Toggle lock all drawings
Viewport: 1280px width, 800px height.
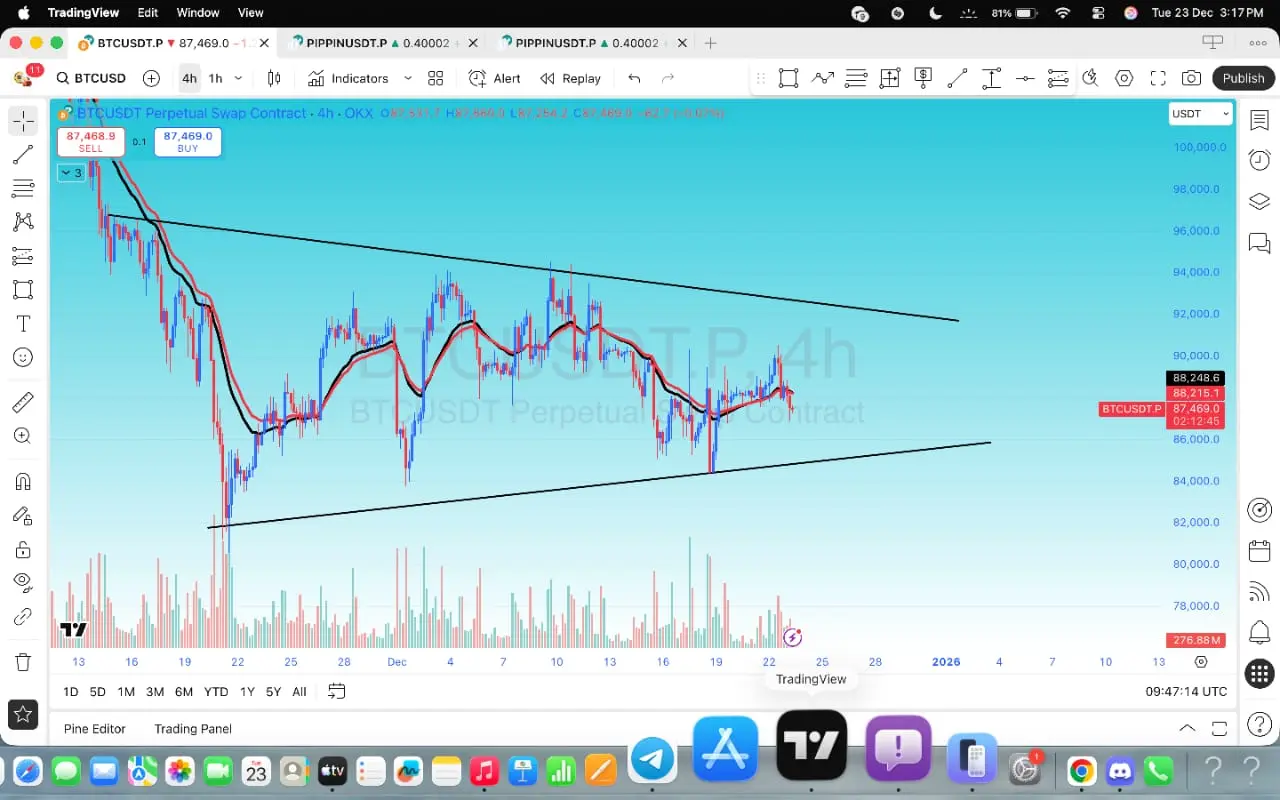[x=23, y=549]
